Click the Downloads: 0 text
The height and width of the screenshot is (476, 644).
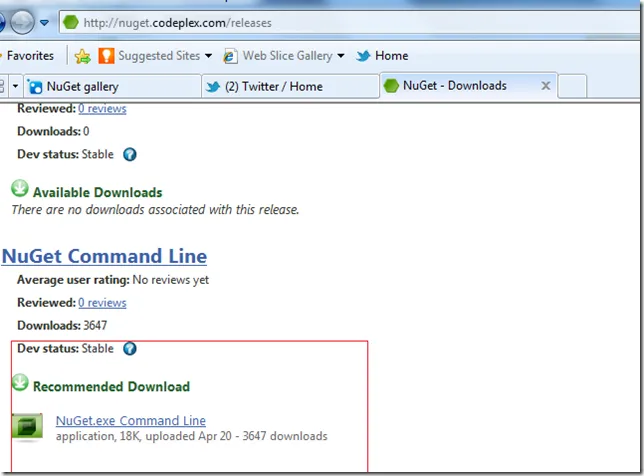pyautogui.click(x=53, y=131)
